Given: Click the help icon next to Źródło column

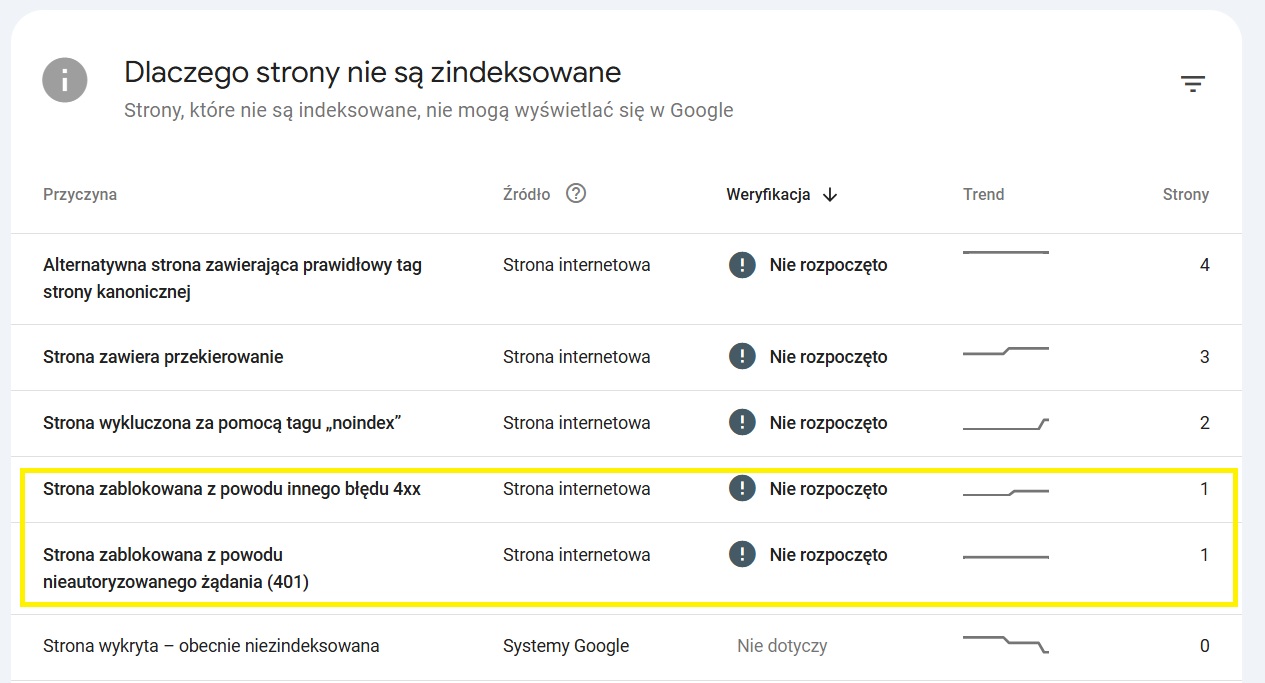Looking at the screenshot, I should 576,194.
